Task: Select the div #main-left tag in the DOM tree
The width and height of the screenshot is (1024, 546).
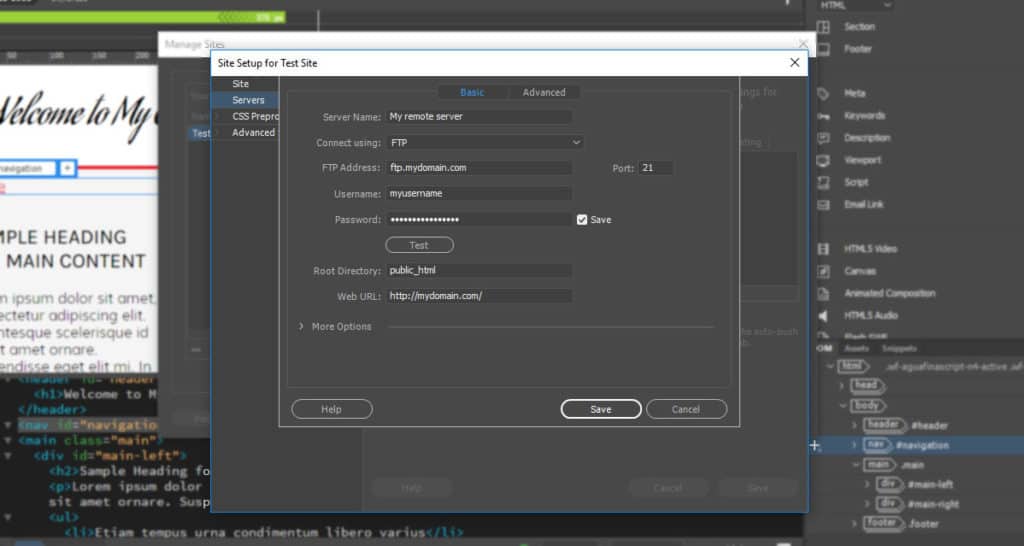Action: pyautogui.click(x=889, y=485)
